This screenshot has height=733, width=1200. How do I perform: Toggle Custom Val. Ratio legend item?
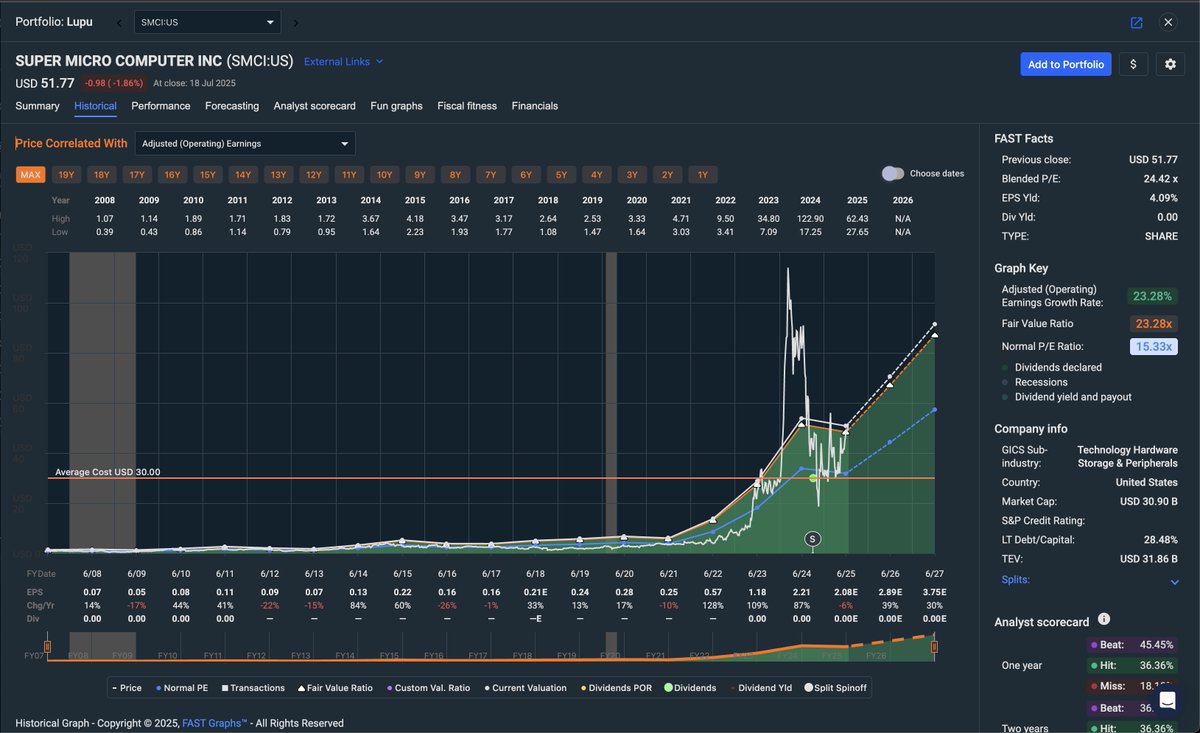(x=426, y=688)
